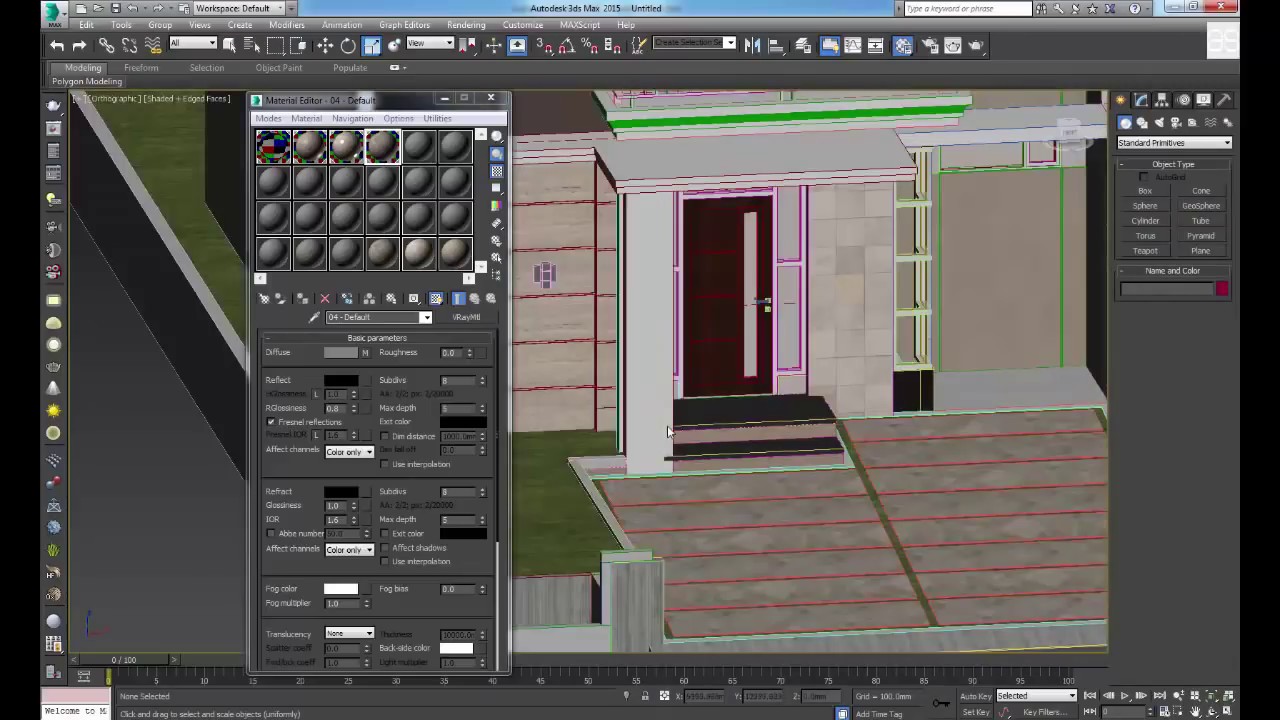The height and width of the screenshot is (720, 1280).
Task: Open refract Affect channels Color only dropdown
Action: (349, 549)
